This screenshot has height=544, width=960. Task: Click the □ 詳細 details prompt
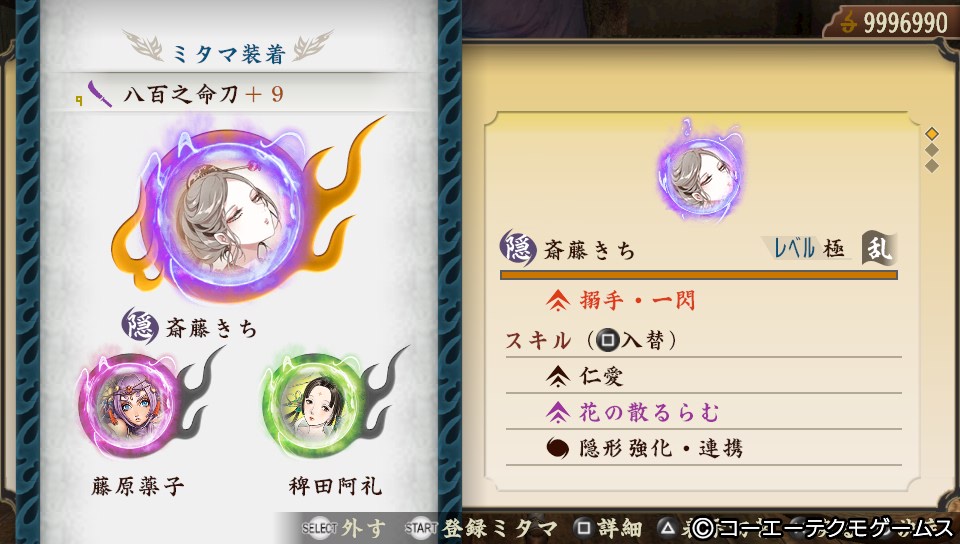(x=608, y=528)
